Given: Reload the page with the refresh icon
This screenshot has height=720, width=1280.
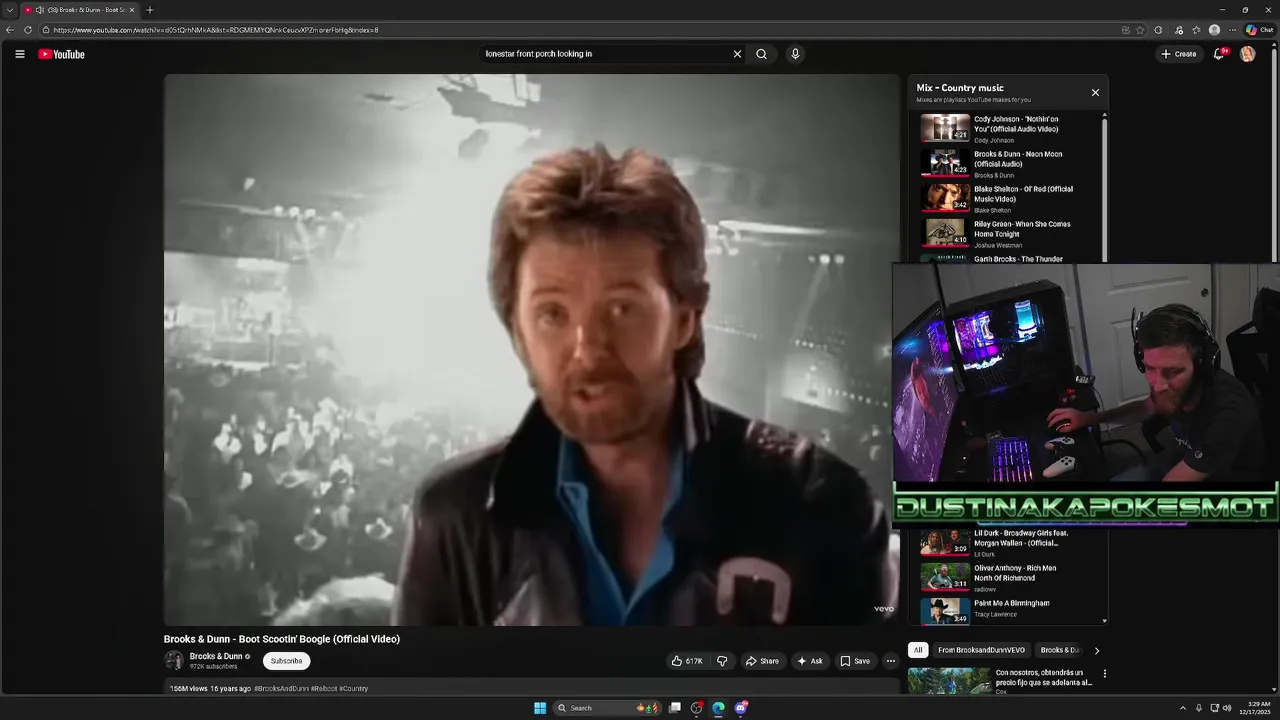Looking at the screenshot, I should pos(27,30).
